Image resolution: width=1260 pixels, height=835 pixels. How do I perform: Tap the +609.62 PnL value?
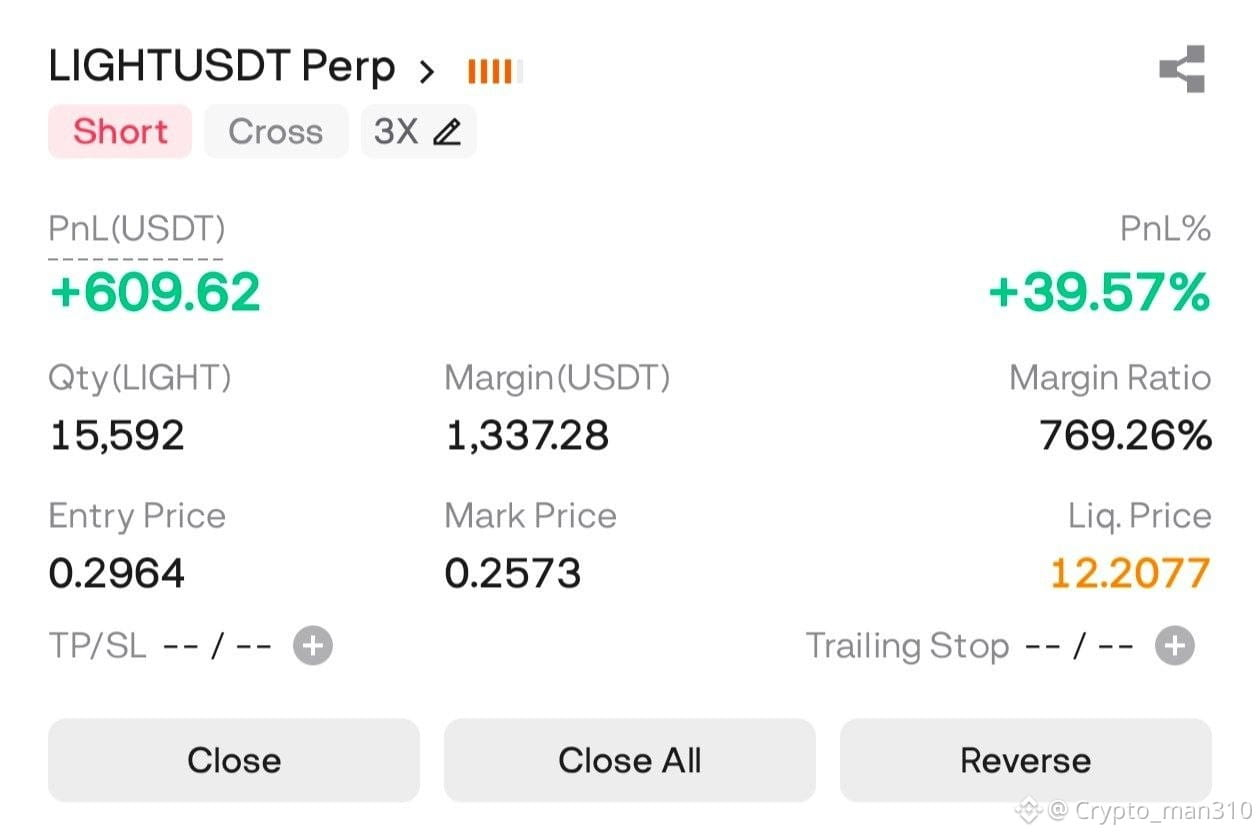(x=155, y=292)
